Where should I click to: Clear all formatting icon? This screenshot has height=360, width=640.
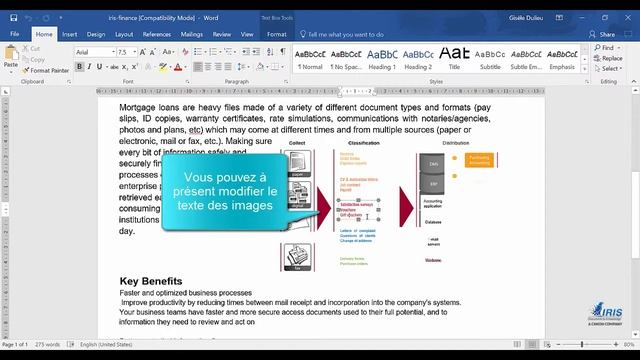(x=185, y=52)
